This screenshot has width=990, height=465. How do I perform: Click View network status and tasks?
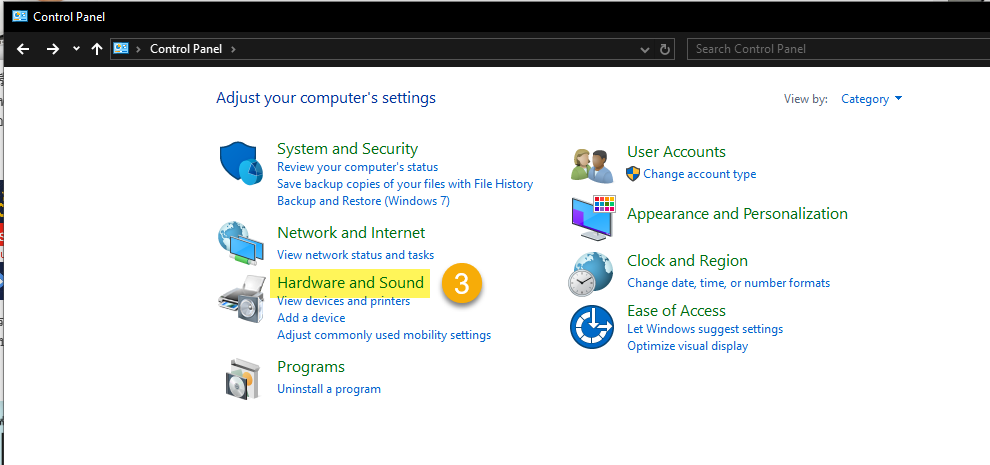tap(355, 255)
